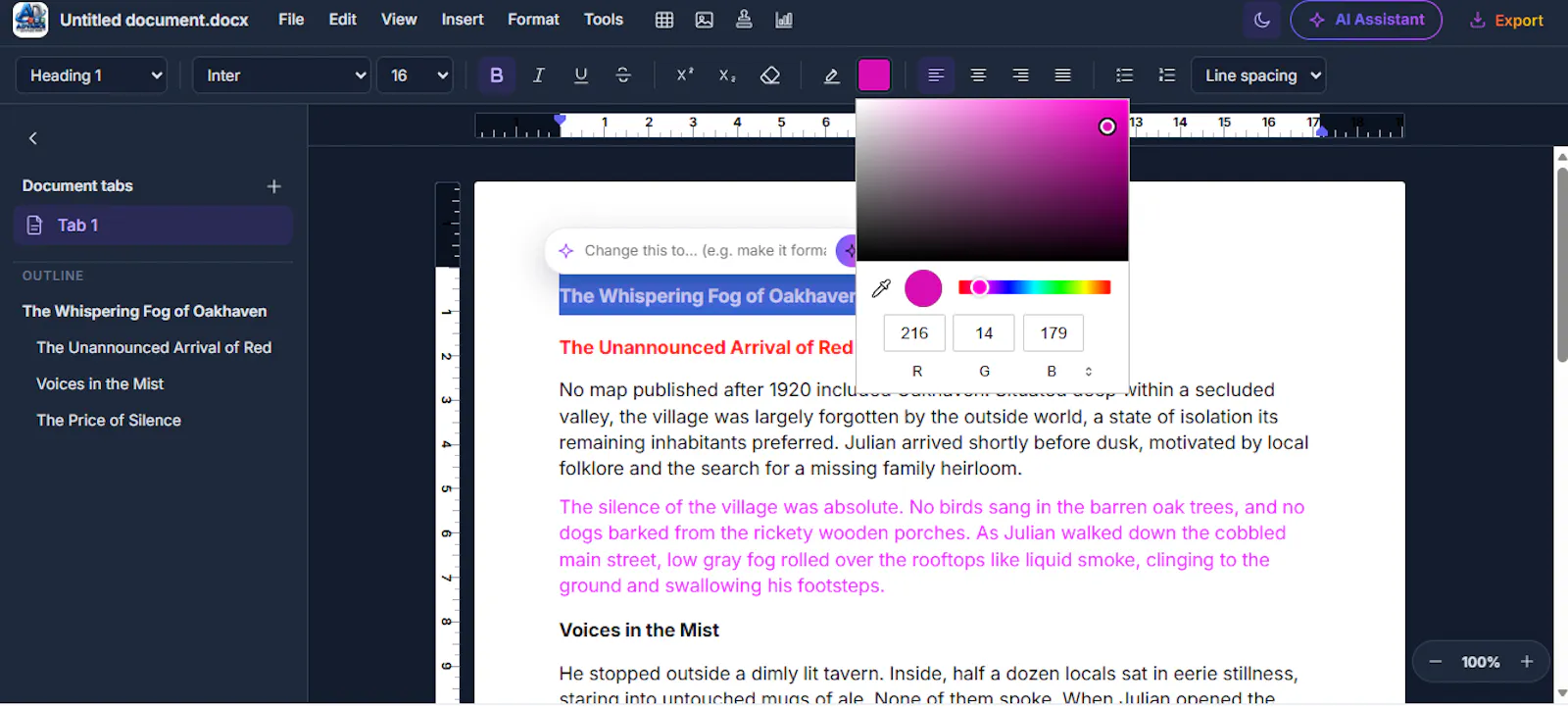The image size is (1568, 707).
Task: Click the vertical scrollbar thumb
Action: pyautogui.click(x=1561, y=265)
